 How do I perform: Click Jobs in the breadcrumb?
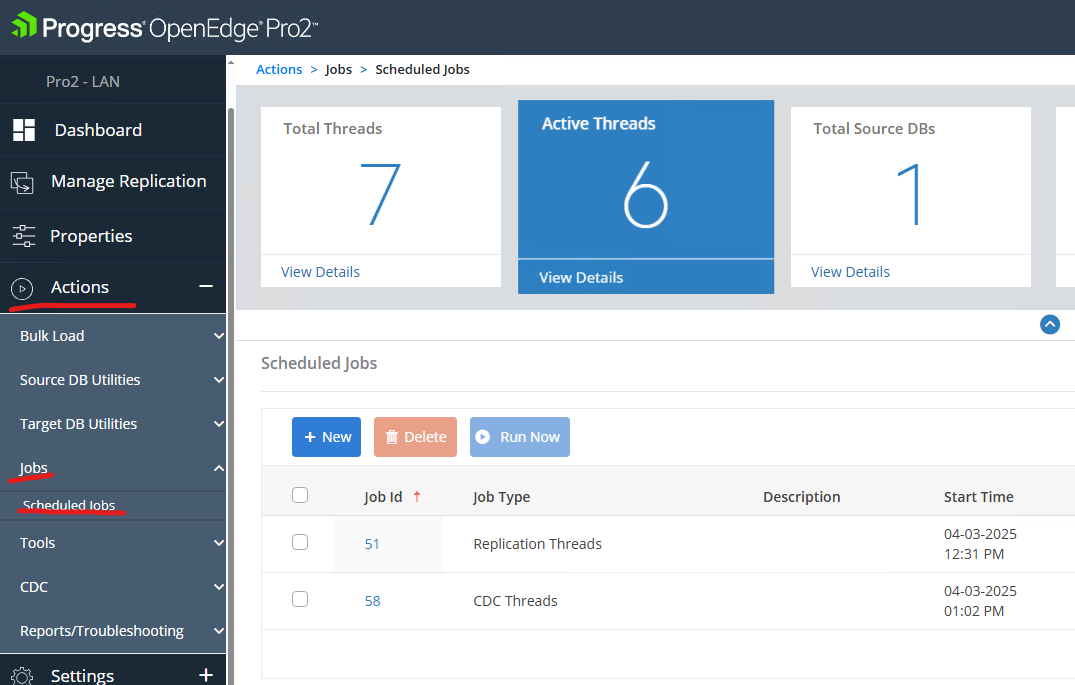point(338,69)
